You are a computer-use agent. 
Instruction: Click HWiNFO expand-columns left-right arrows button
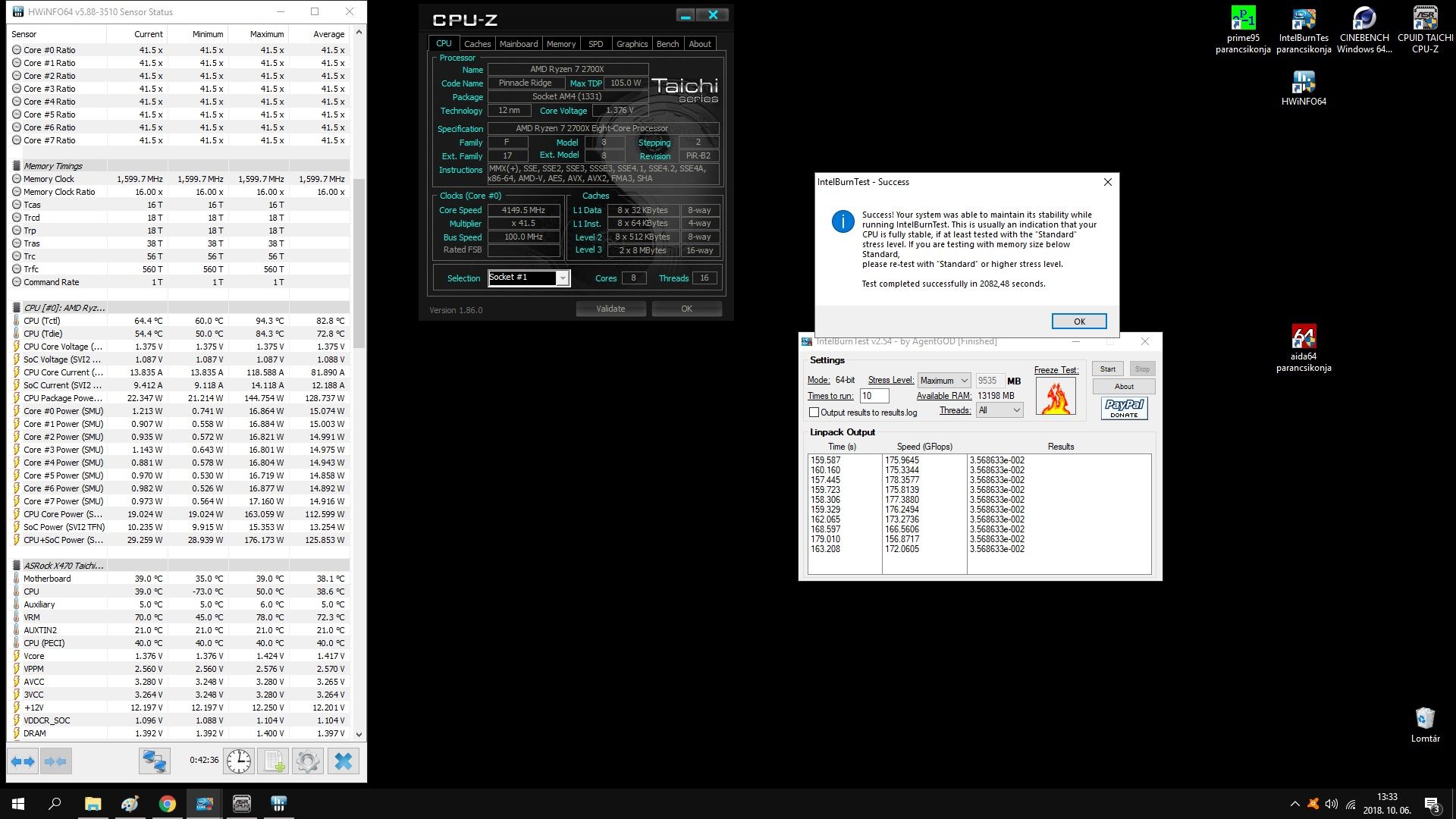point(23,761)
